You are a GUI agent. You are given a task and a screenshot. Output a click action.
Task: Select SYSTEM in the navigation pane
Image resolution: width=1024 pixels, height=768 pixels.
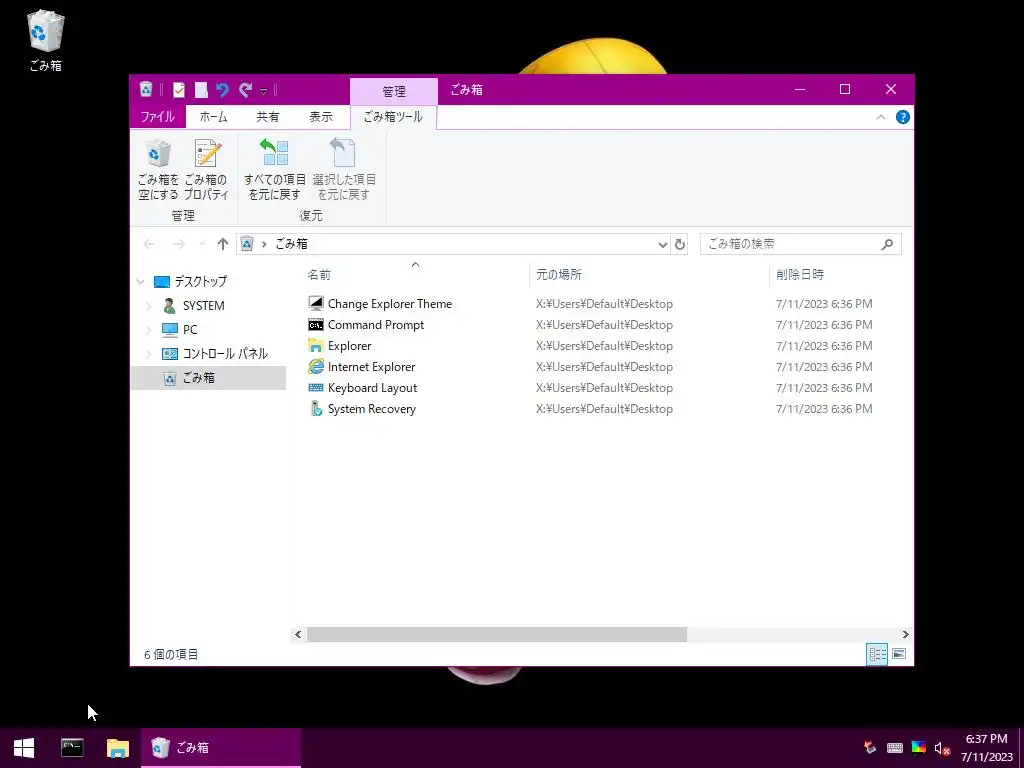(204, 306)
